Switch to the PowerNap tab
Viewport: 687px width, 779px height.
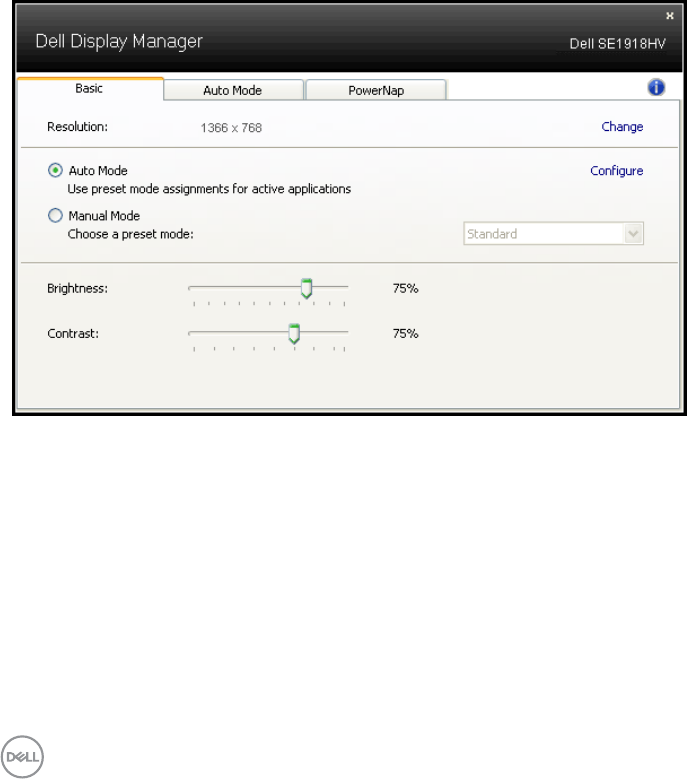(x=376, y=90)
